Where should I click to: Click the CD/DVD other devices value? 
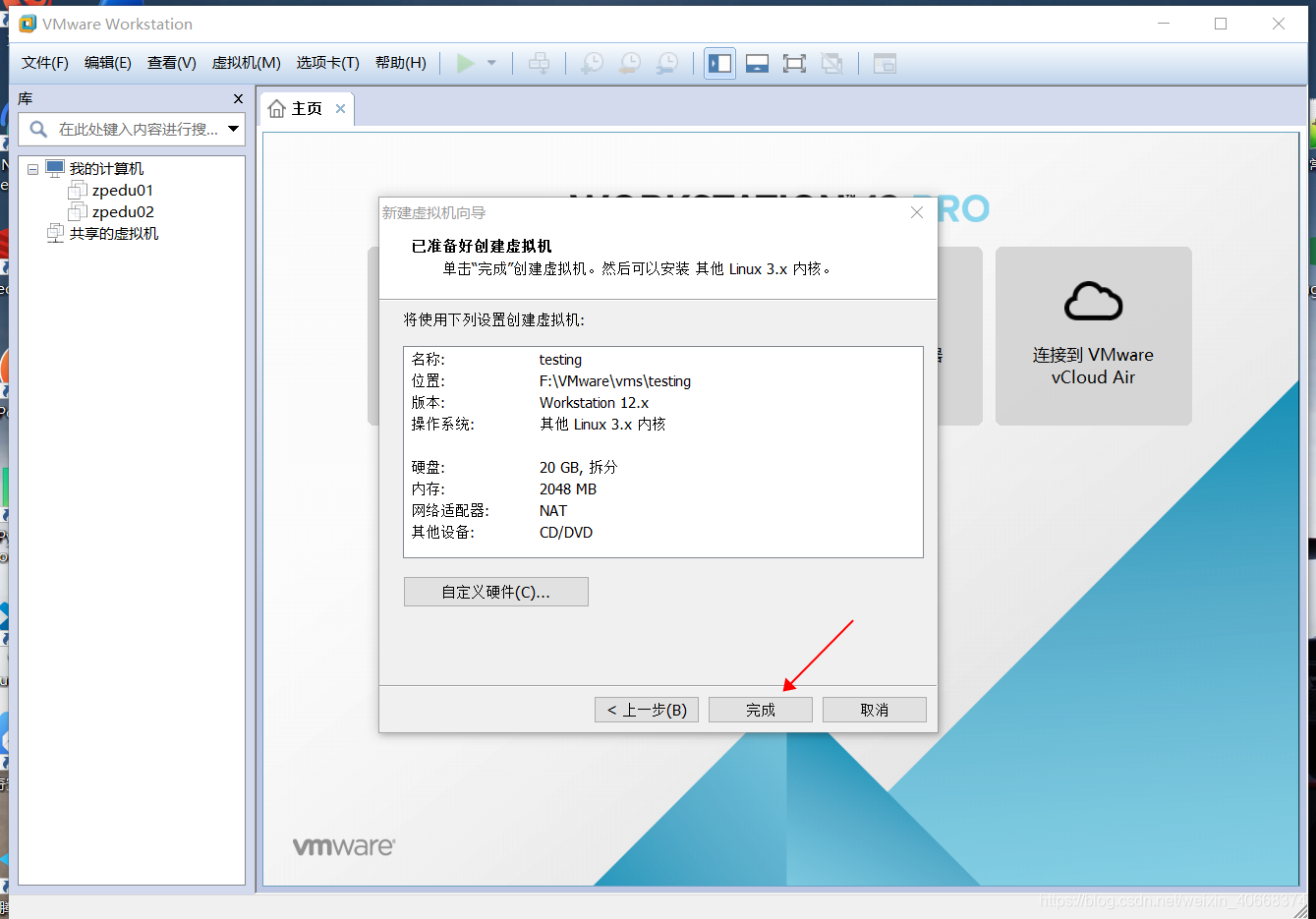pyautogui.click(x=566, y=533)
